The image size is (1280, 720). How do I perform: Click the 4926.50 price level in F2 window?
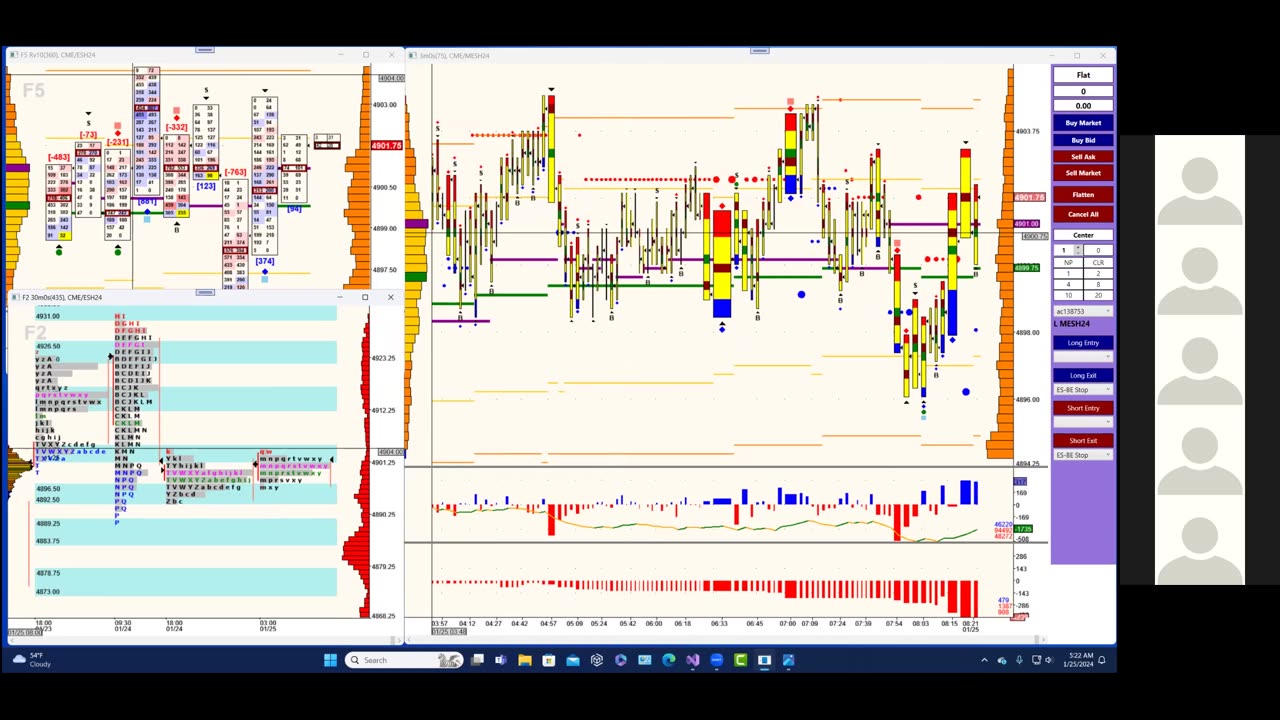click(x=48, y=347)
